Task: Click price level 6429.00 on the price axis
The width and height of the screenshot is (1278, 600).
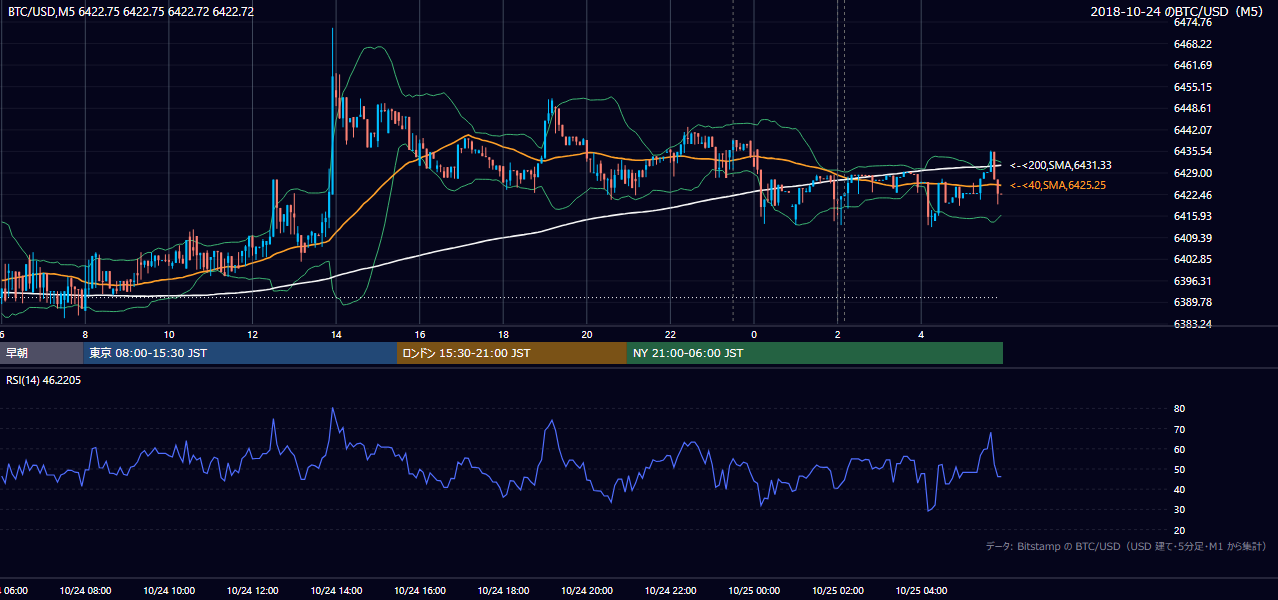Action: [1192, 173]
